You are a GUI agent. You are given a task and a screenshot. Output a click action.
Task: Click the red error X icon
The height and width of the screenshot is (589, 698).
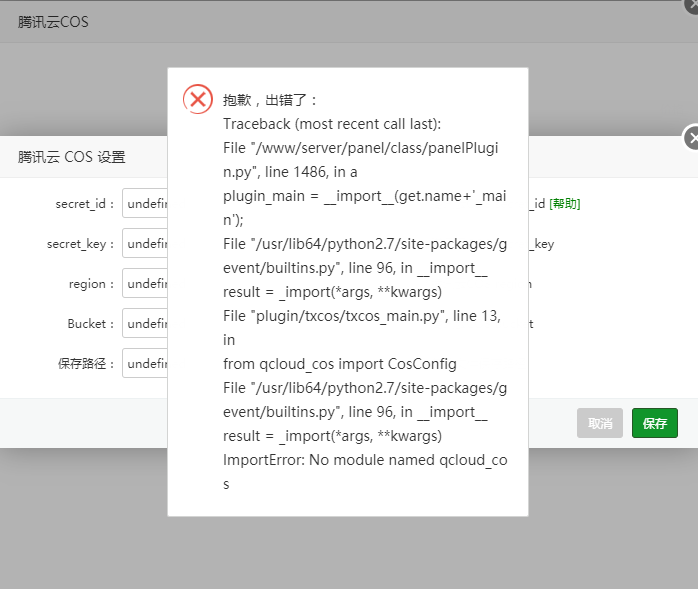point(198,99)
